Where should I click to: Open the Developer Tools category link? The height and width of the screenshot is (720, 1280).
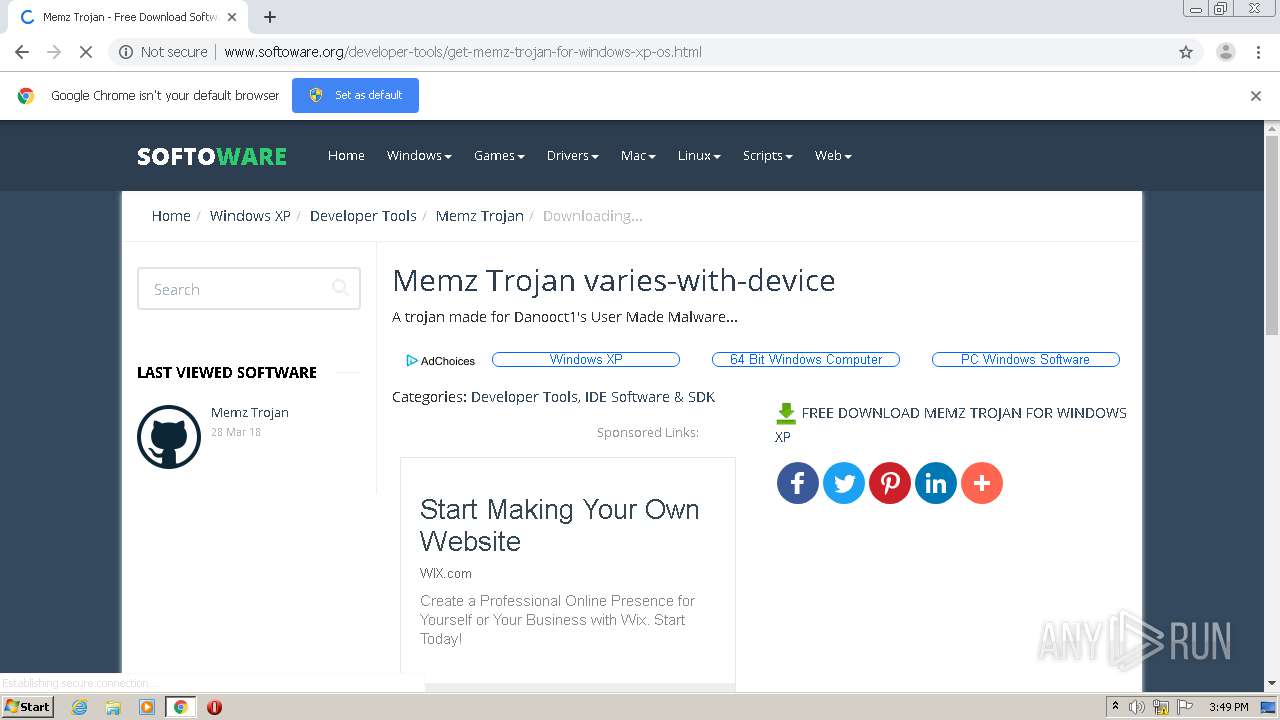click(524, 397)
